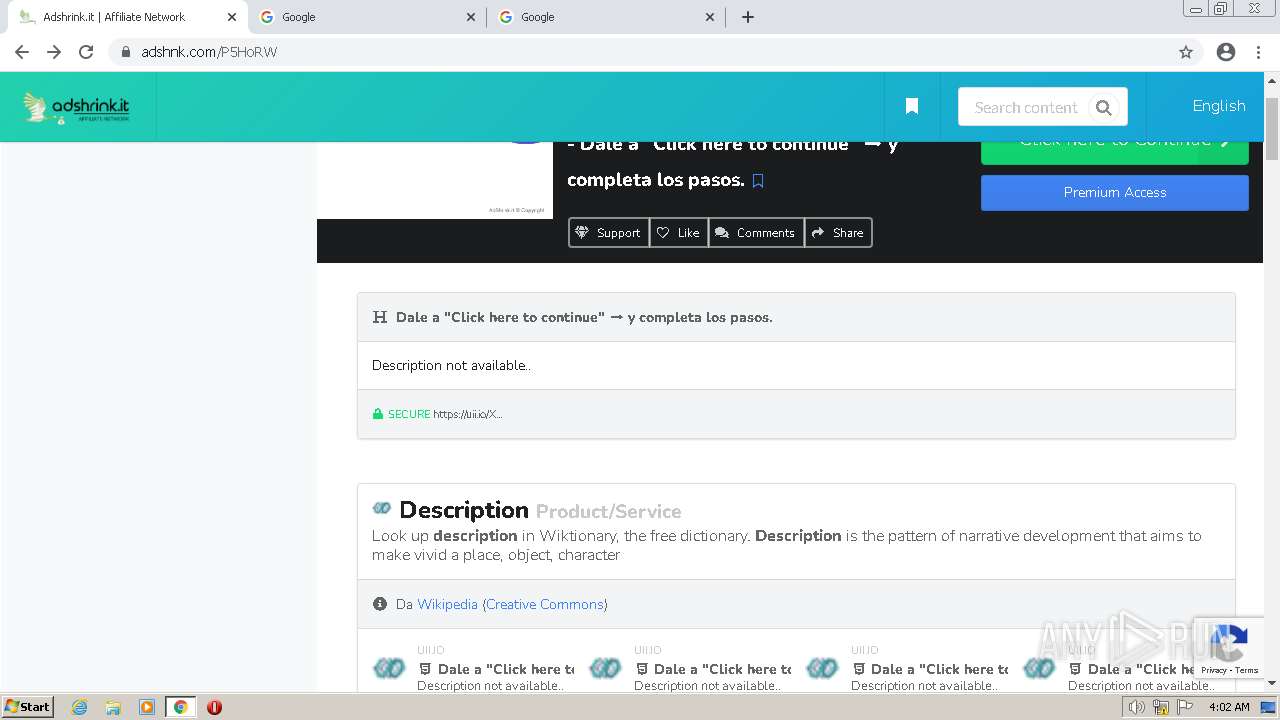Click the address bar URL
This screenshot has height=720, width=1280.
(209, 52)
